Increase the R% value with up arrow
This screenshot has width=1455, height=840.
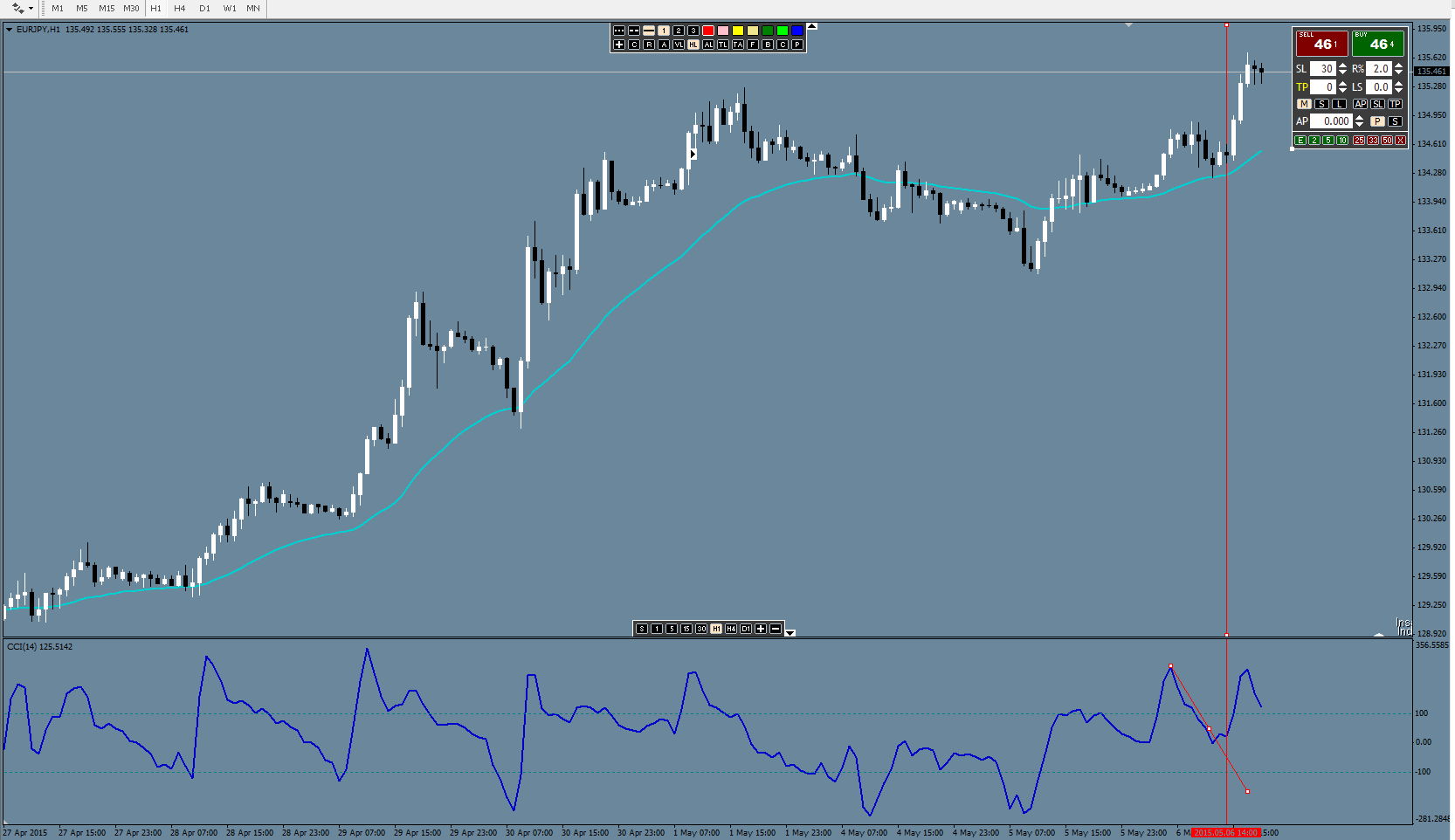(x=1398, y=65)
